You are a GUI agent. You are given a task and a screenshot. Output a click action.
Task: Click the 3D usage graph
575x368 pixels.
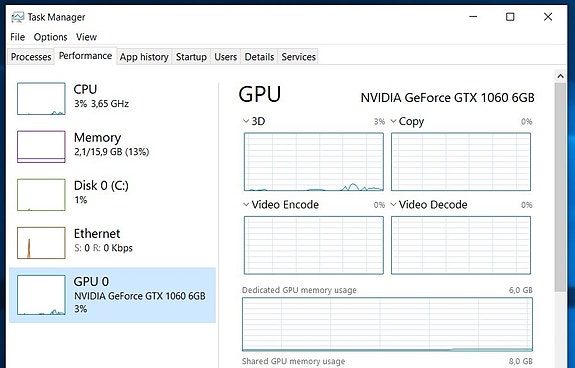click(314, 162)
